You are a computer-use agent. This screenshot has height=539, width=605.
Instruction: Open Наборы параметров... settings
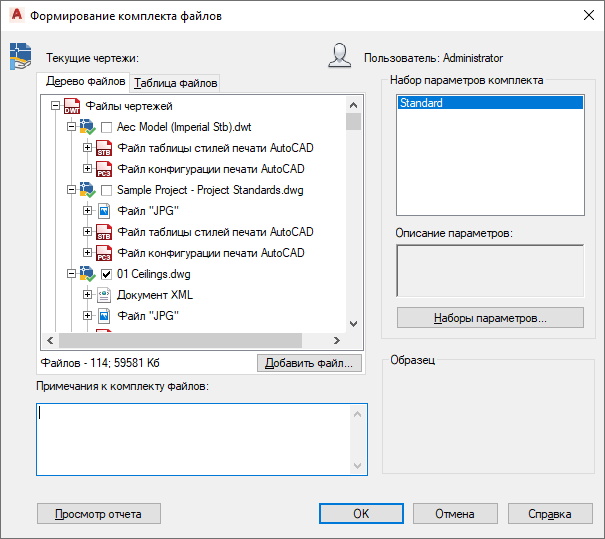490,319
